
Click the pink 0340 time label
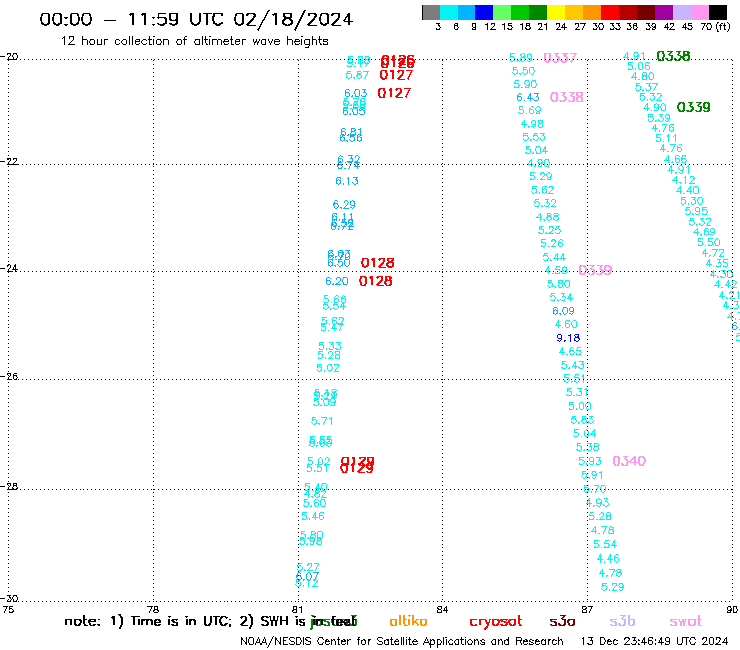pos(629,461)
